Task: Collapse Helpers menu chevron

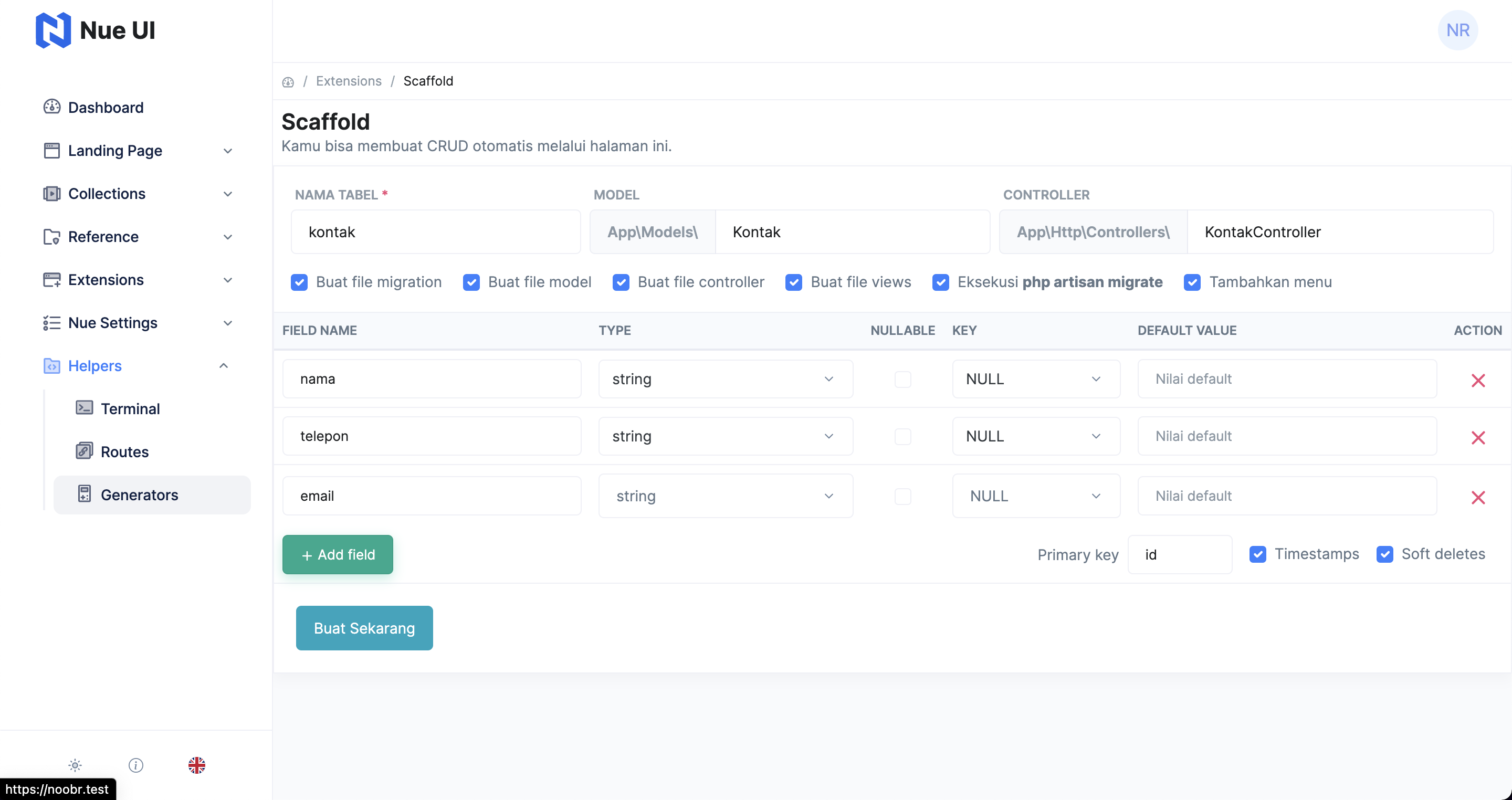Action: (x=224, y=366)
